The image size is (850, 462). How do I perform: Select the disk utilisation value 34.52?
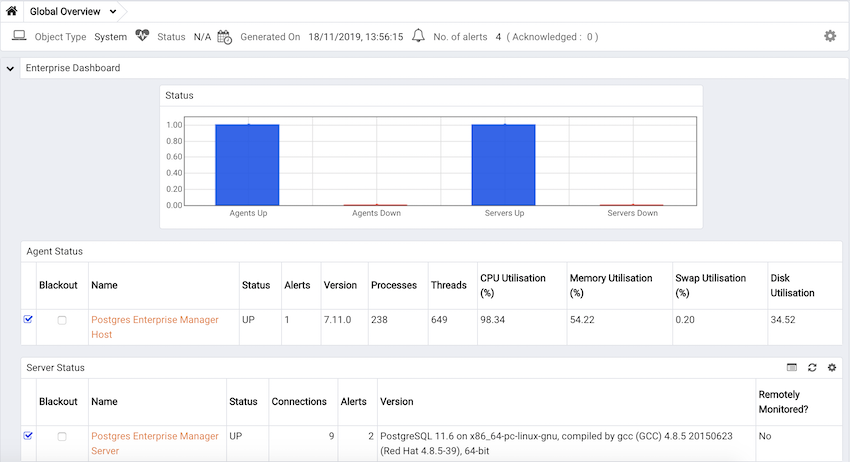[x=783, y=320]
